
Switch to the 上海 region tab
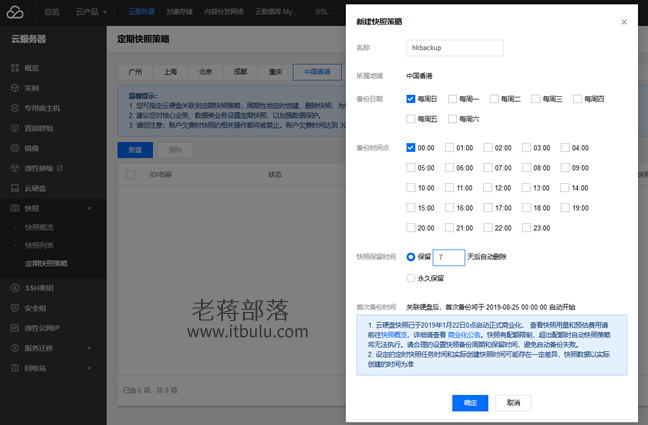coord(170,72)
